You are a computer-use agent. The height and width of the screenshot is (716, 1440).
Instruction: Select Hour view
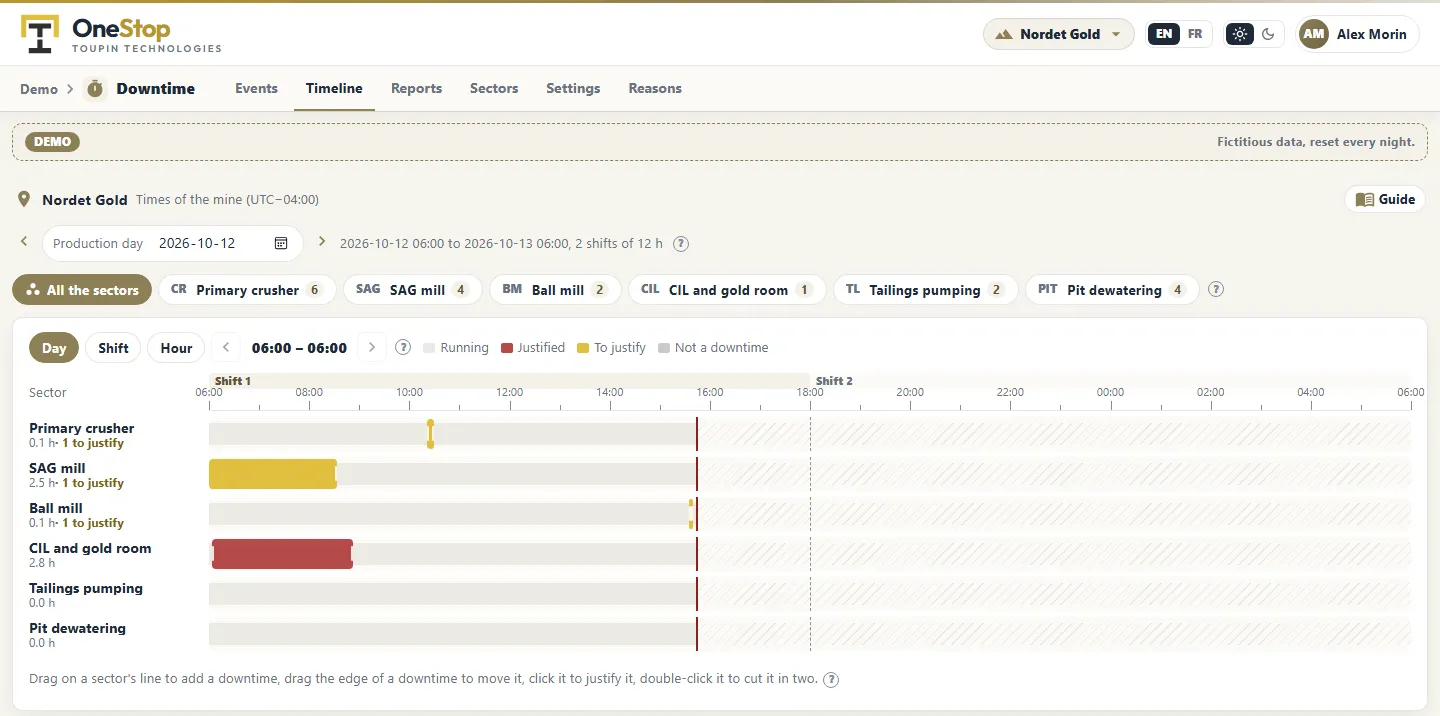[176, 348]
